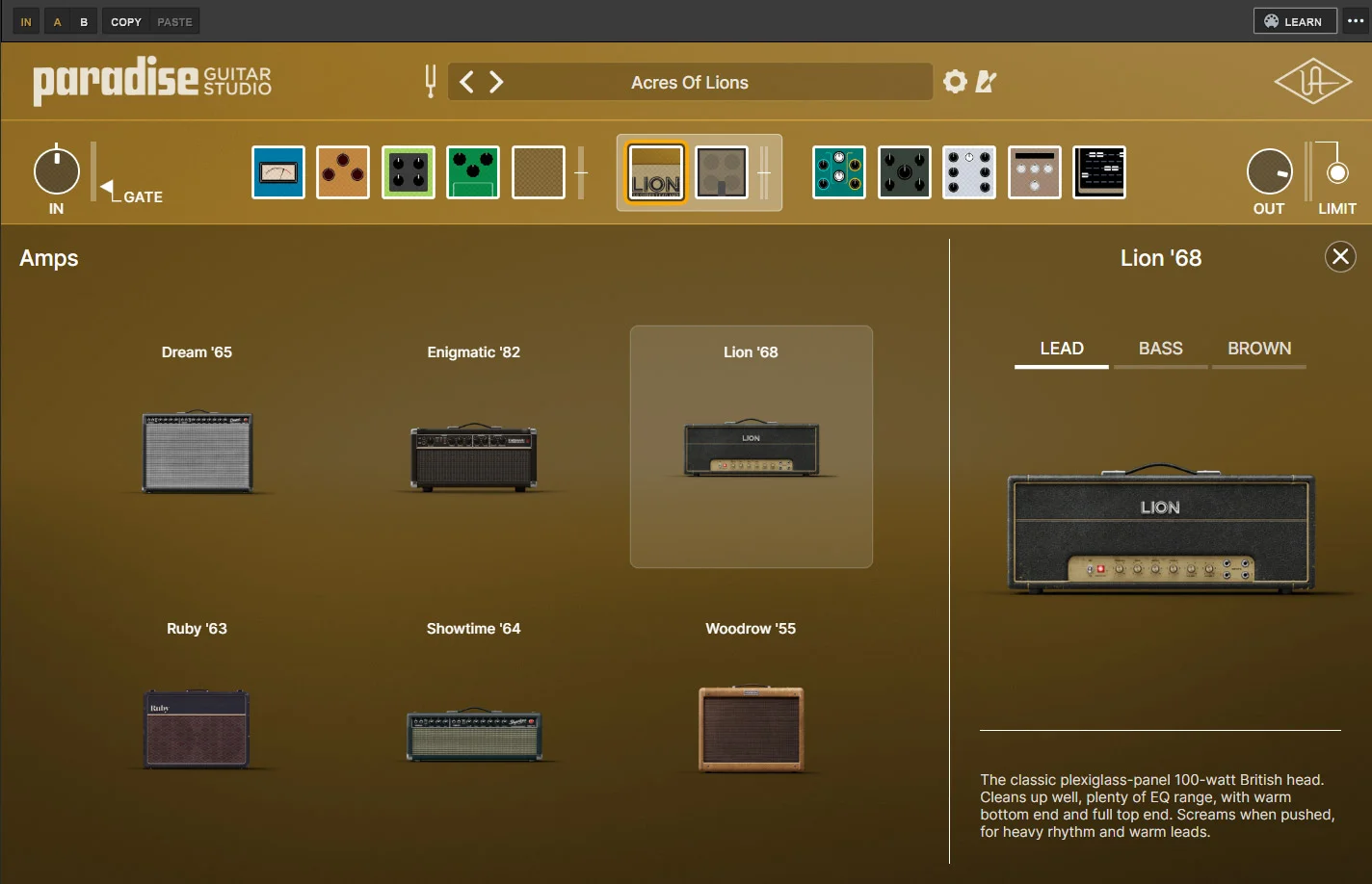
Task: Toggle the IN bypass button
Action: click(x=26, y=21)
